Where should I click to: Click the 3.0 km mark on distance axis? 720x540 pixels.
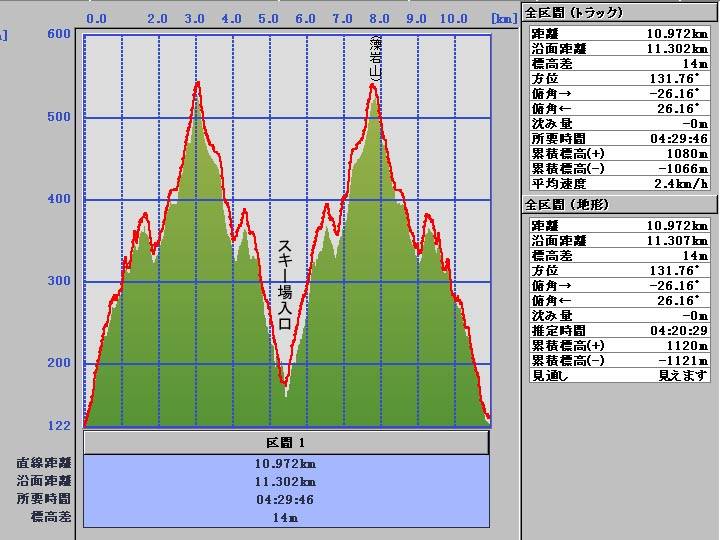tap(195, 19)
